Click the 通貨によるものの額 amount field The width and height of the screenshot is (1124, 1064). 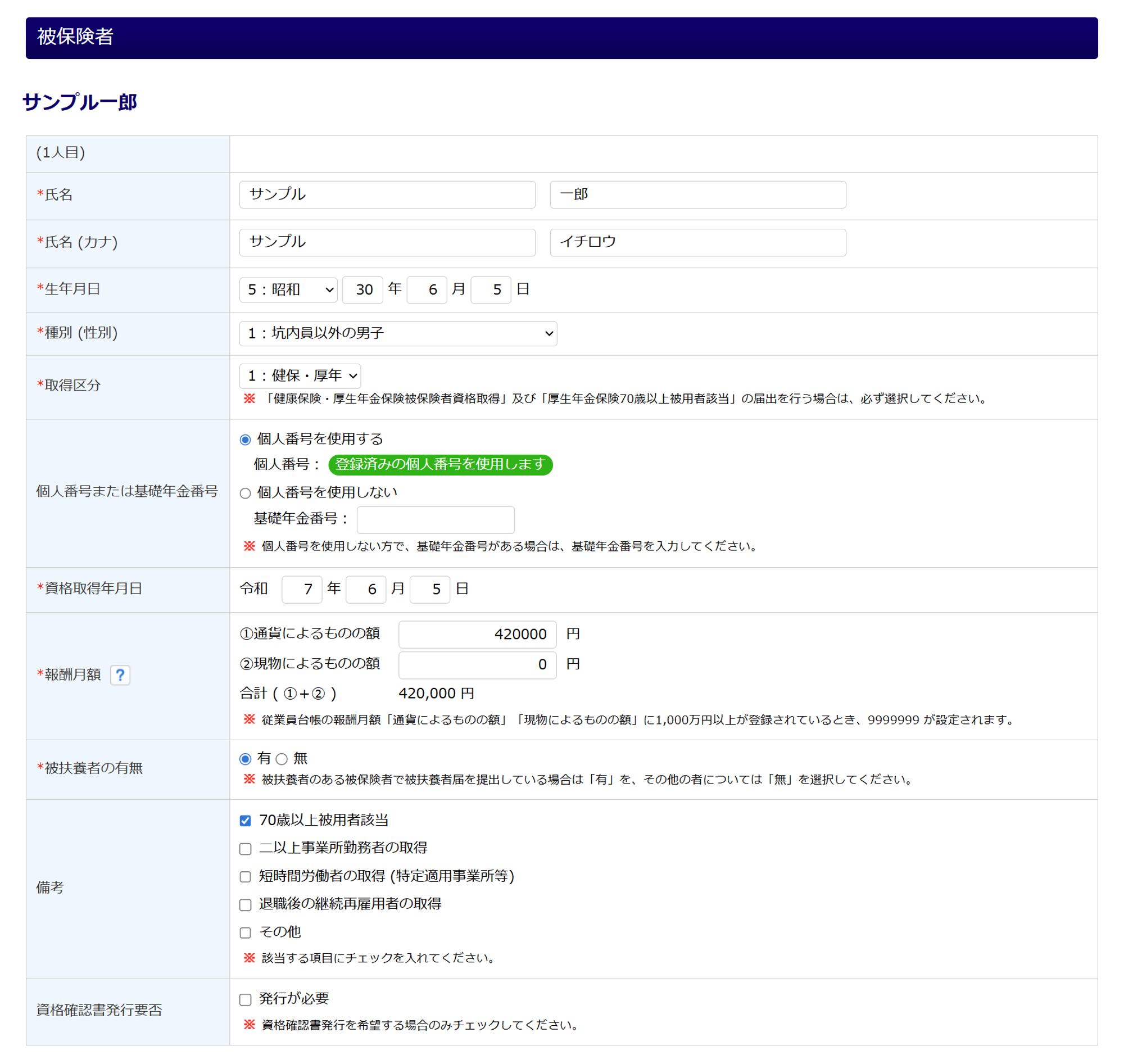coord(477,634)
